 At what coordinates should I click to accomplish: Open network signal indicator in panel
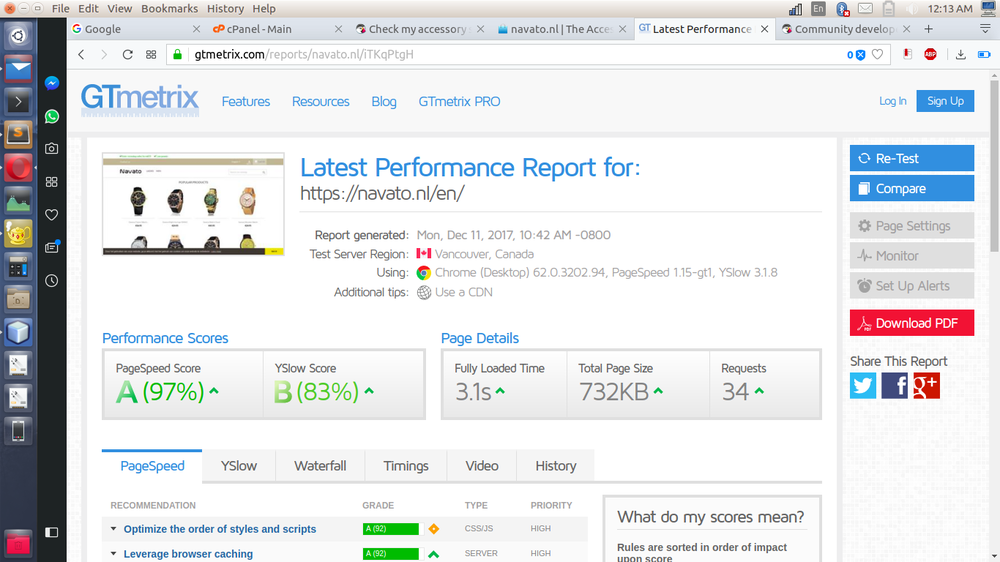point(795,9)
